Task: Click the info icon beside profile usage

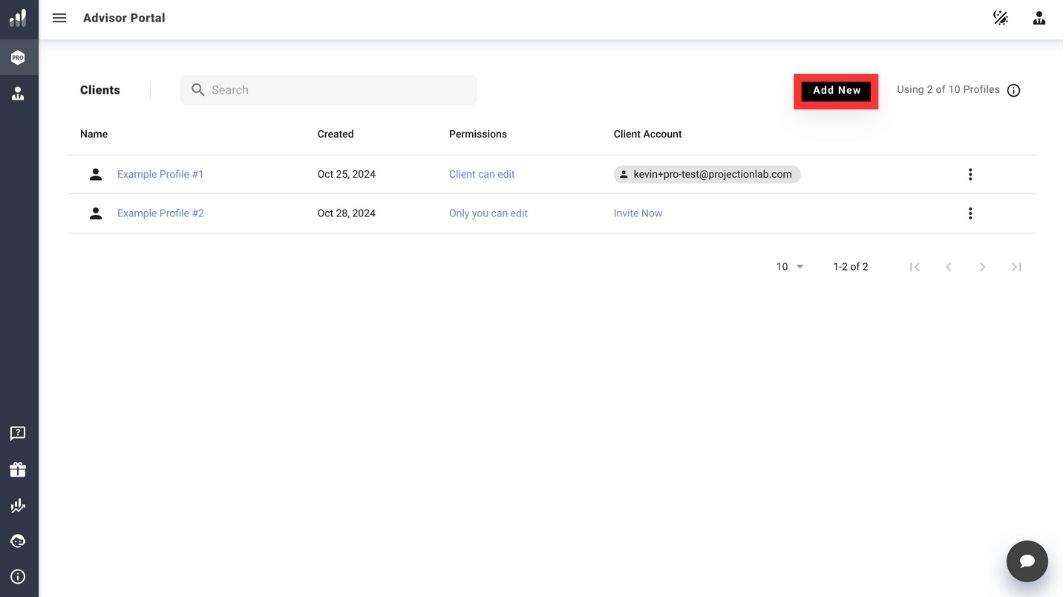Action: (1013, 90)
